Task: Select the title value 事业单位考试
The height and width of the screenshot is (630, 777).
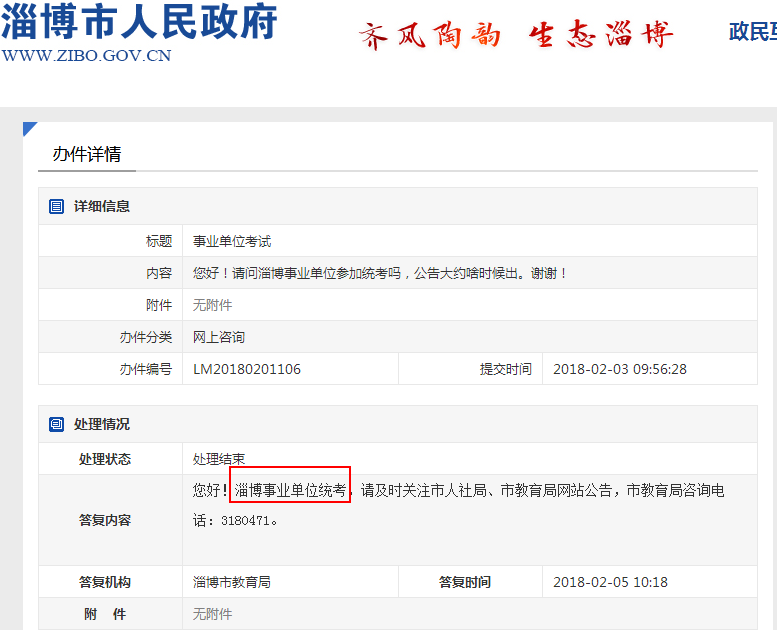Action: click(232, 241)
